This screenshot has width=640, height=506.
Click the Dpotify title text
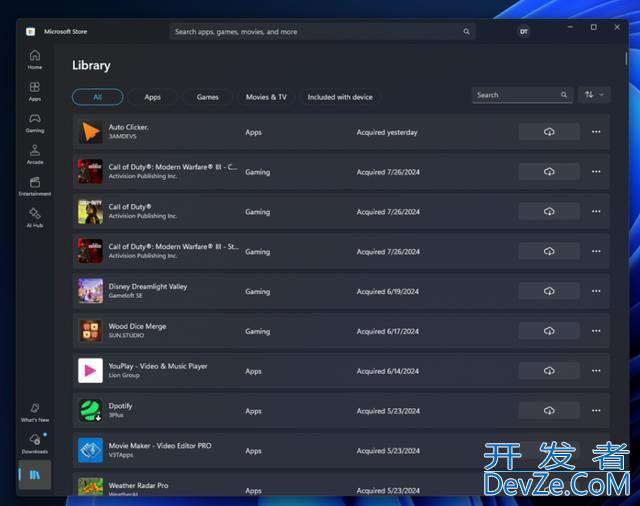click(120, 406)
